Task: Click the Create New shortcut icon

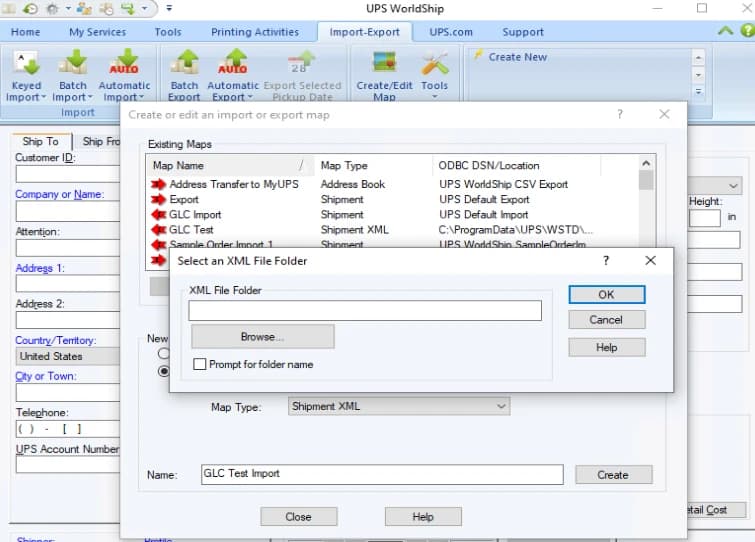Action: 478,56
